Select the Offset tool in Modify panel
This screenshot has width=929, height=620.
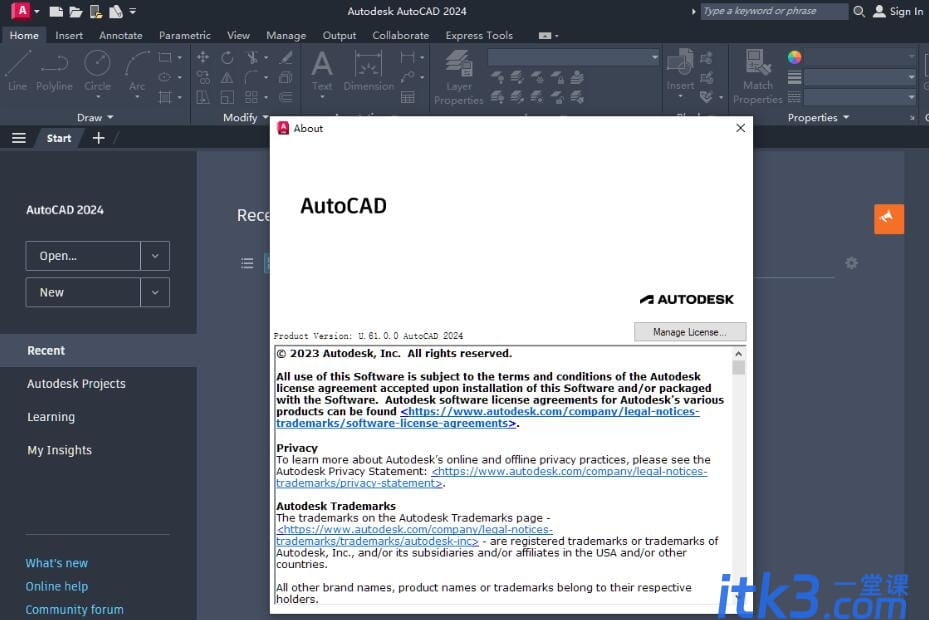(286, 97)
